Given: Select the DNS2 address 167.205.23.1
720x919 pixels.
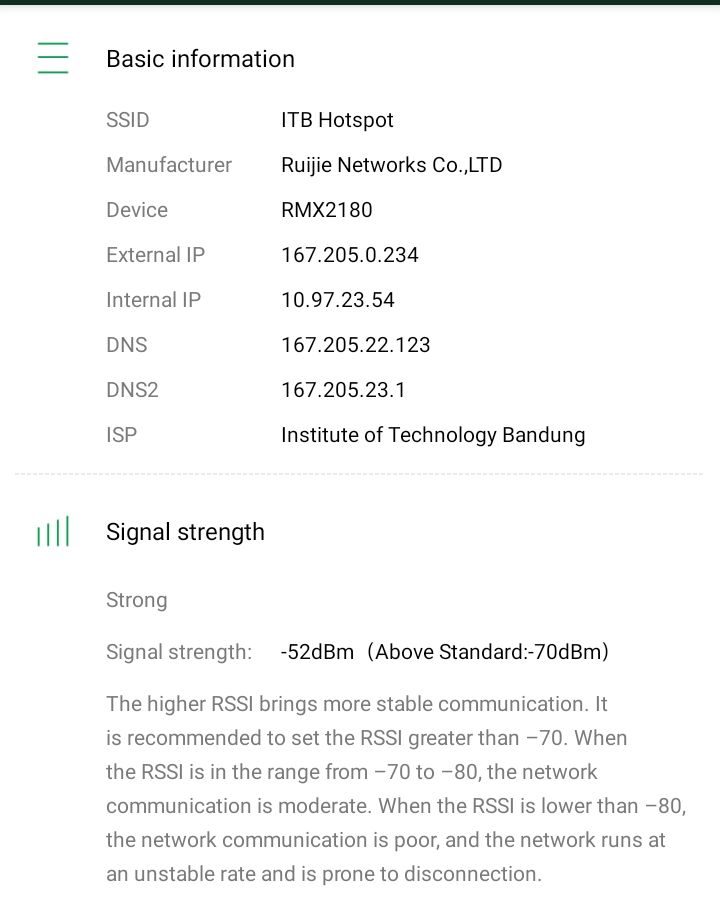Looking at the screenshot, I should pos(343,390).
